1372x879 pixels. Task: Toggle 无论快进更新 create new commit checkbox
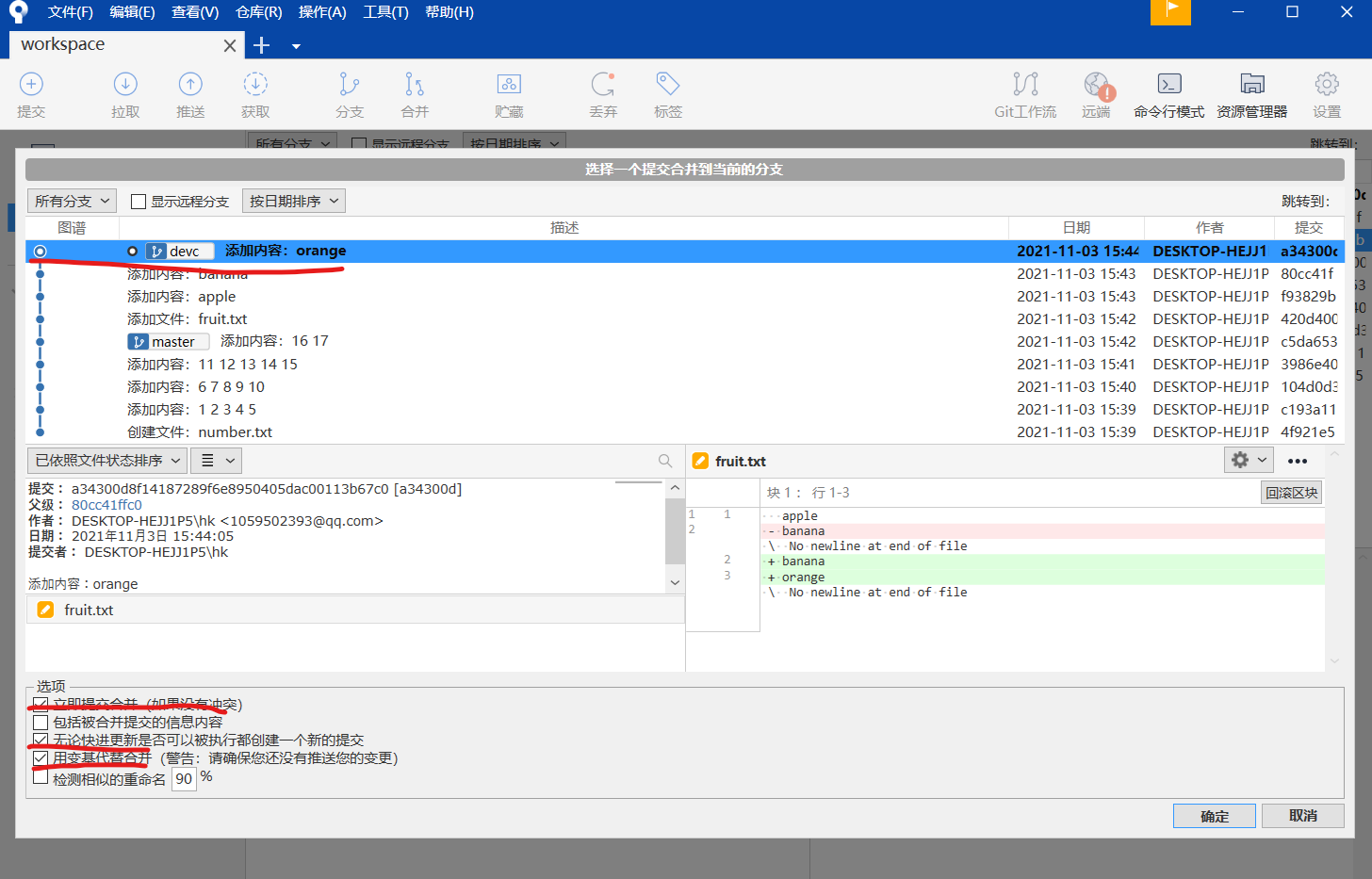tap(41, 741)
